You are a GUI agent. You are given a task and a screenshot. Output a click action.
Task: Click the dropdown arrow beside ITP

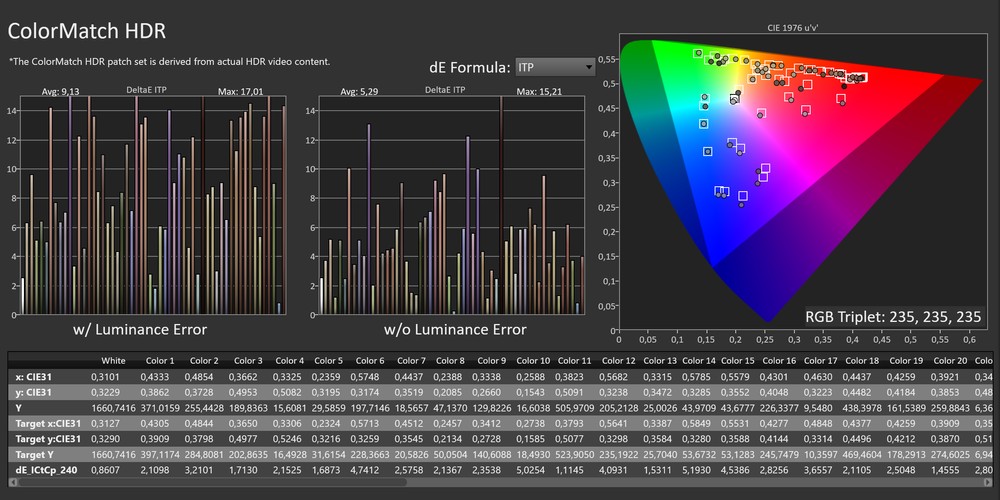point(587,68)
